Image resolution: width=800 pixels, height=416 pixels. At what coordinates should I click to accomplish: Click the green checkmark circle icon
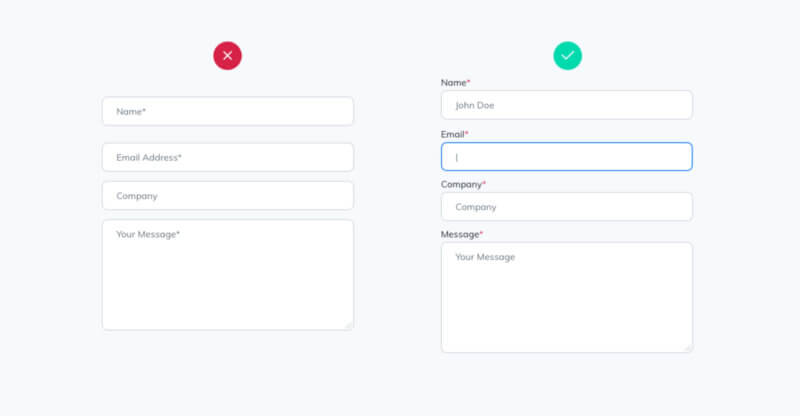point(567,56)
